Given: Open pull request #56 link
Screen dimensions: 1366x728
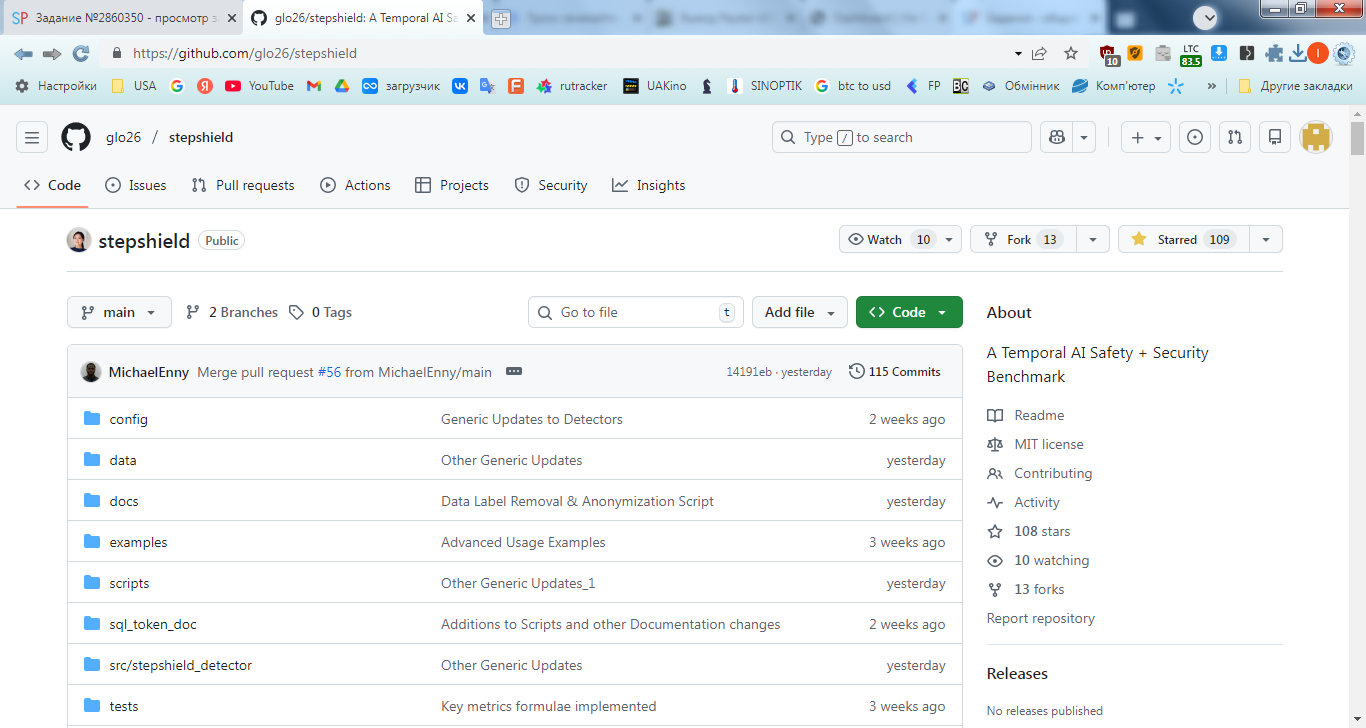Looking at the screenshot, I should (329, 372).
